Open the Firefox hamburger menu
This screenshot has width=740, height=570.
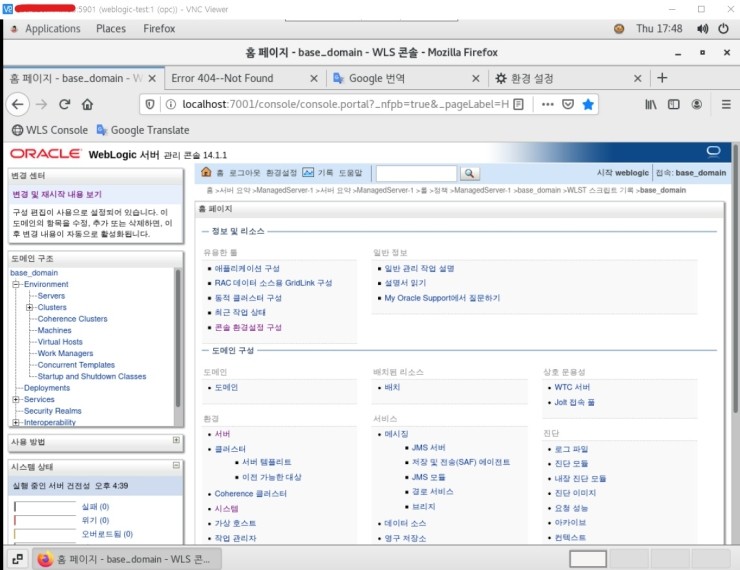[726, 104]
